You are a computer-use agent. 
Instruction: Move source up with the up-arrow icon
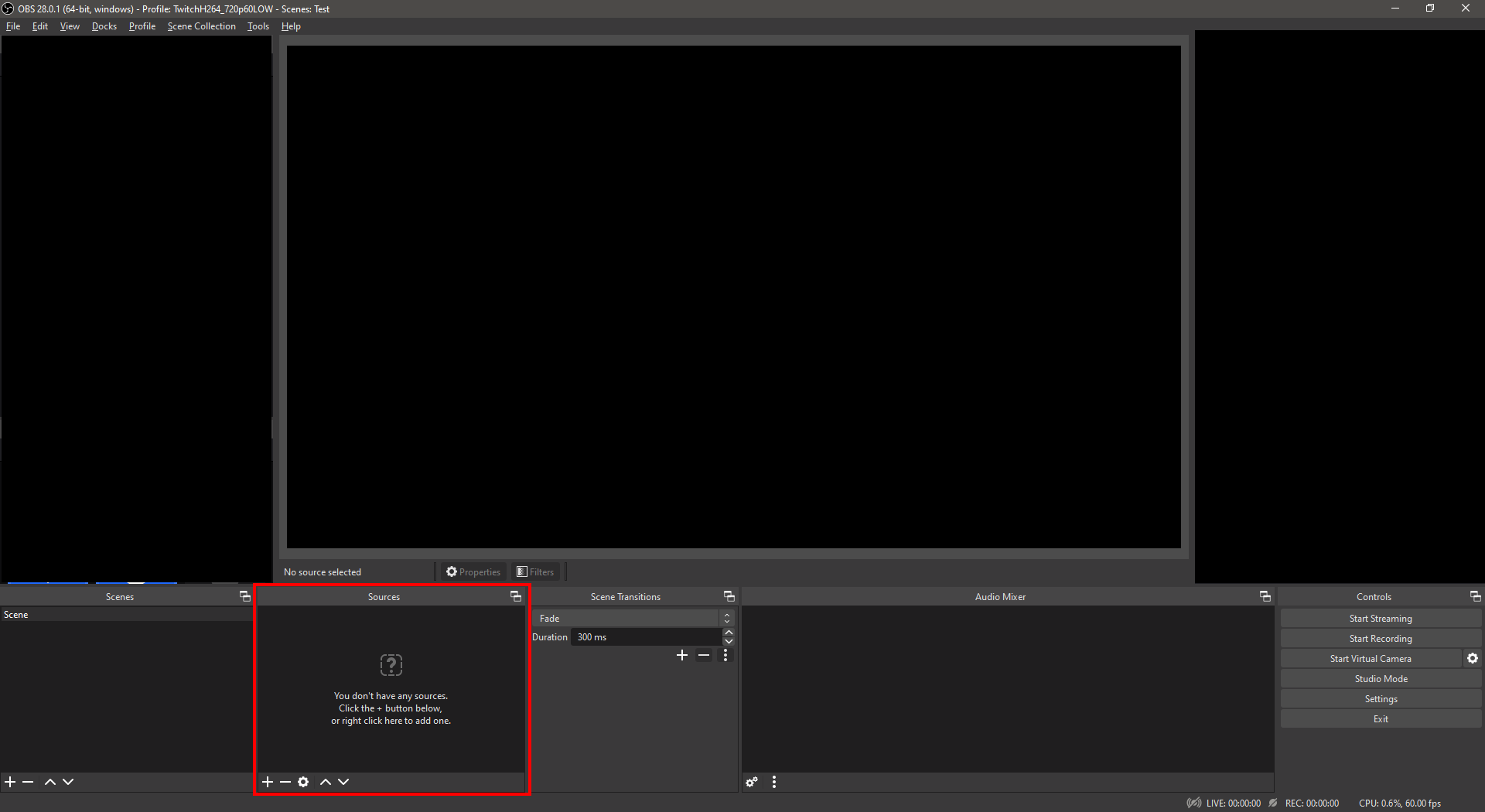pyautogui.click(x=326, y=782)
